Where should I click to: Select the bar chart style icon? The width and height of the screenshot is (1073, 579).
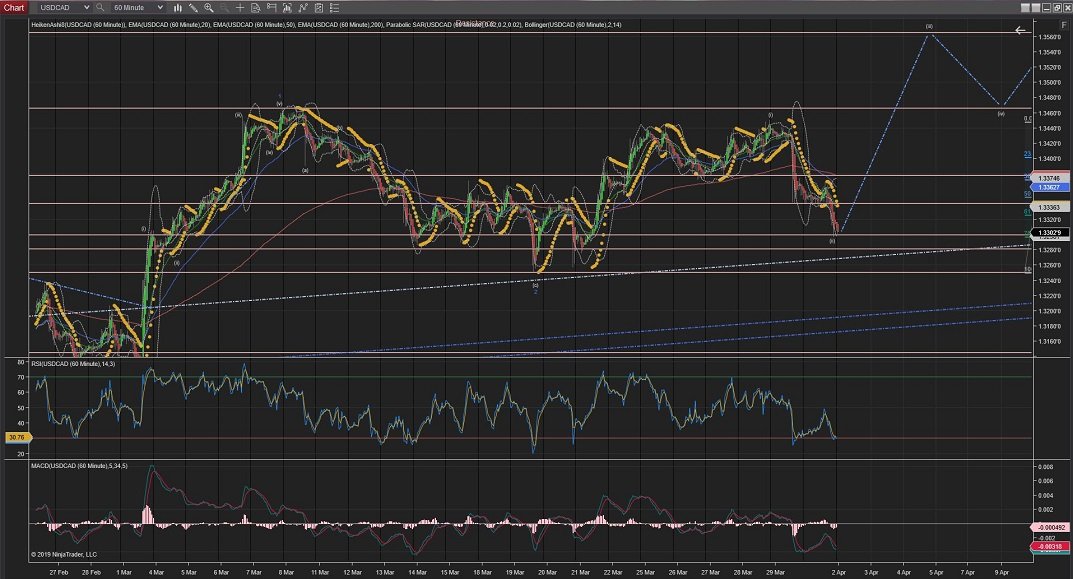178,9
